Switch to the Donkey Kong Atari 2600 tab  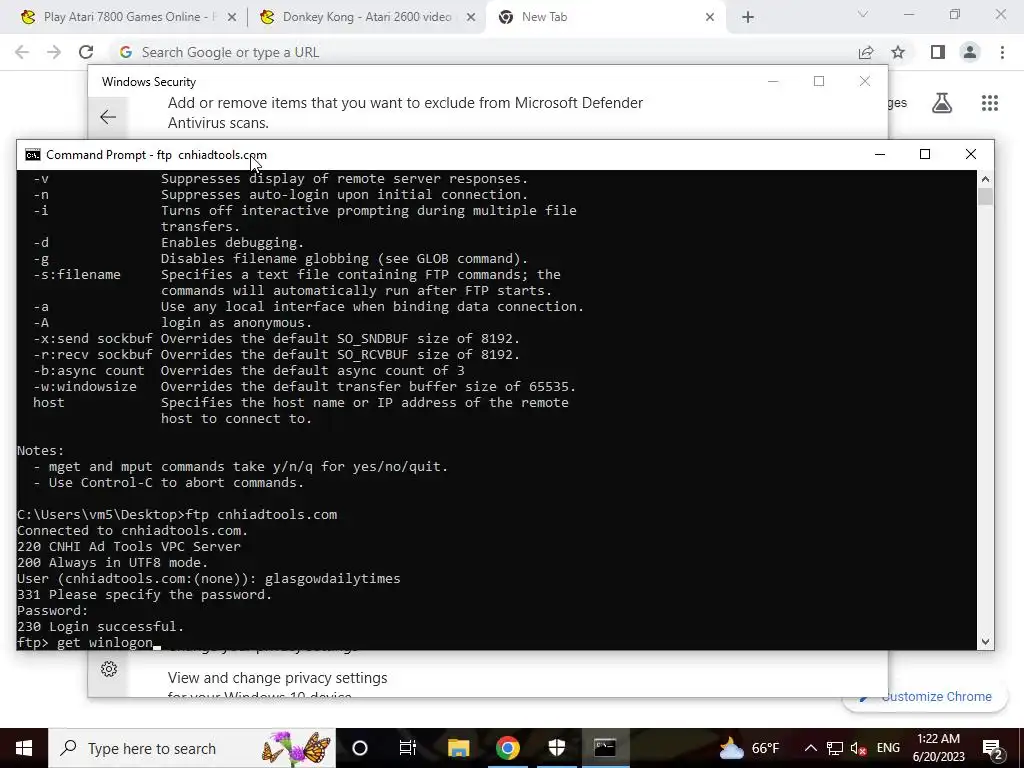(x=366, y=17)
